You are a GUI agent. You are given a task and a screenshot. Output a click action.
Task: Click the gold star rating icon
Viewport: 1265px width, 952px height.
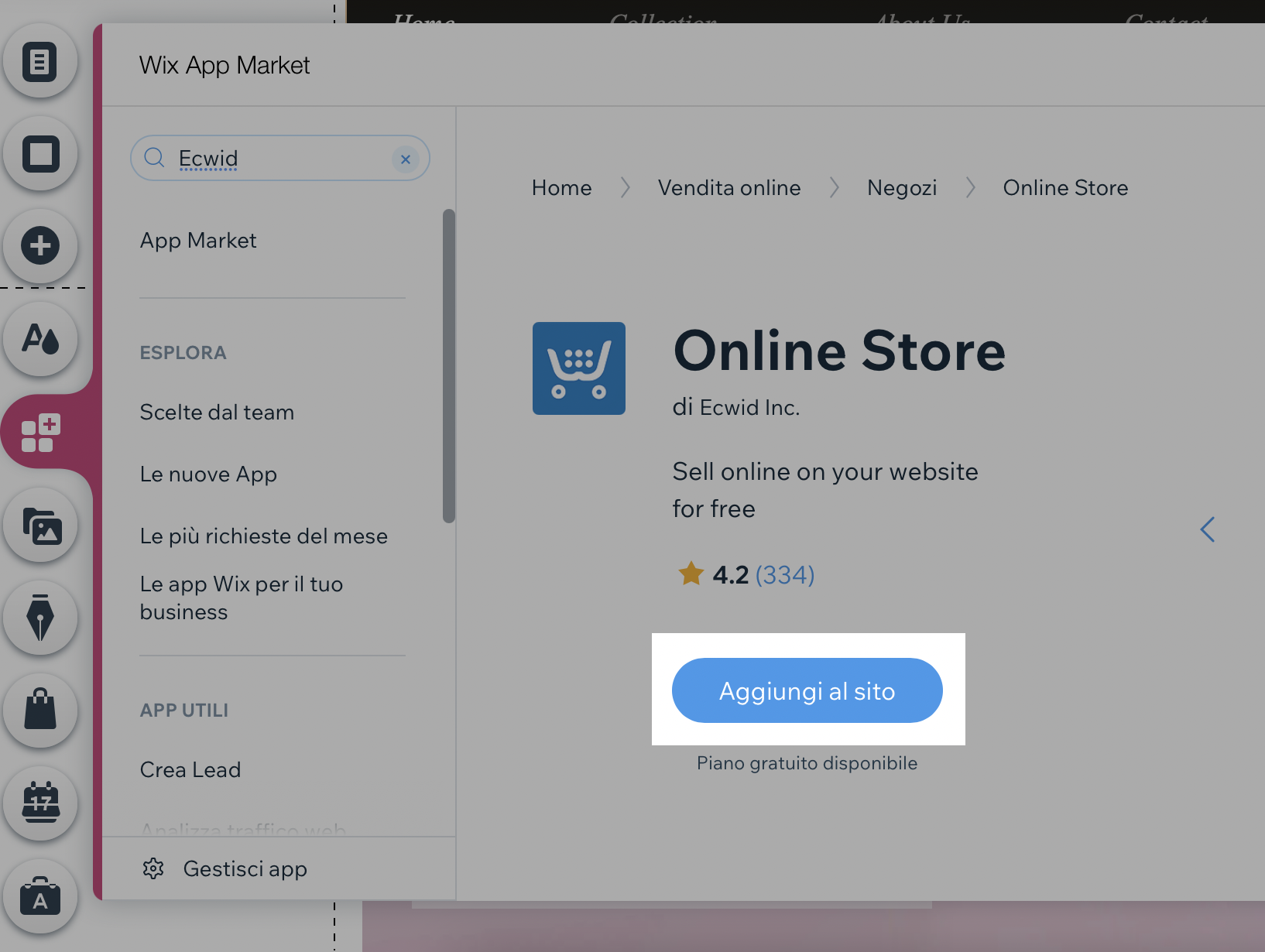pyautogui.click(x=691, y=574)
